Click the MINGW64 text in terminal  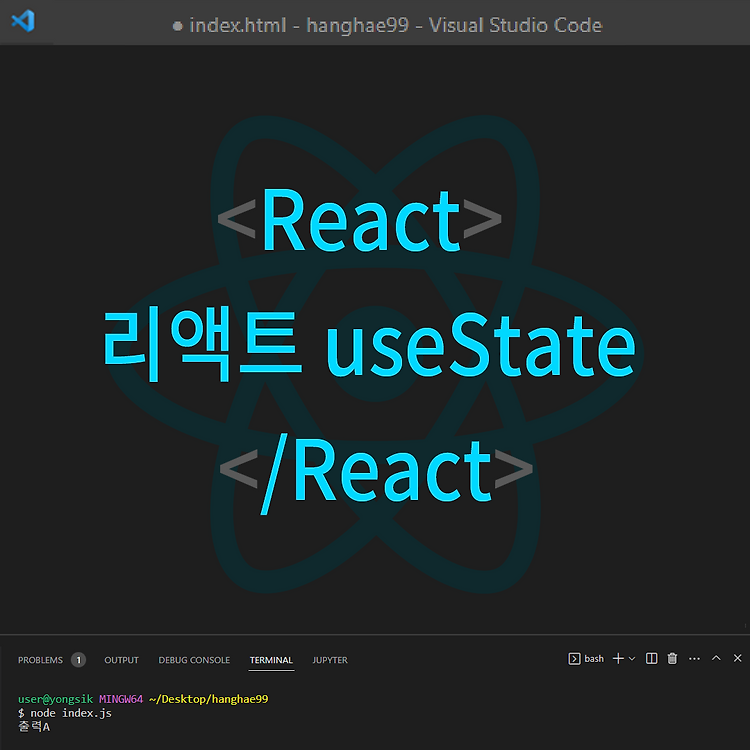point(121,699)
